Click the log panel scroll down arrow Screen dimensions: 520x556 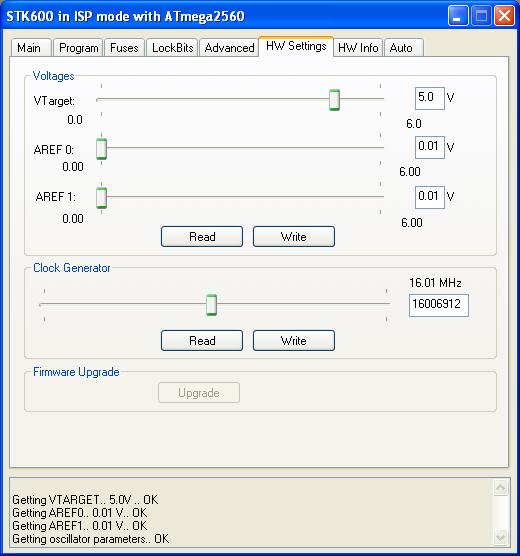pyautogui.click(x=500, y=537)
